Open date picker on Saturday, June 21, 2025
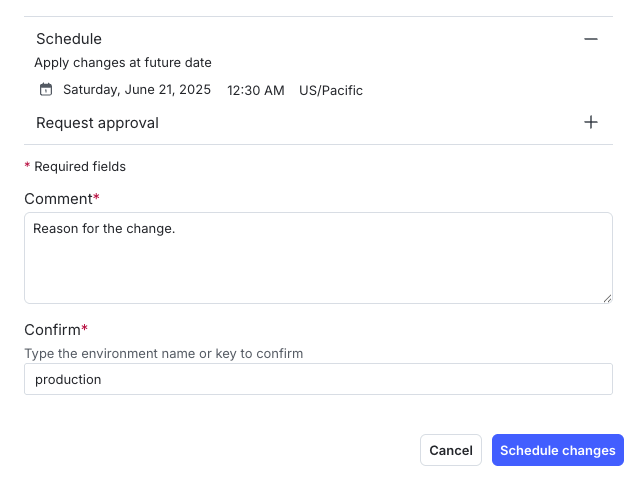The height and width of the screenshot is (477, 636). pos(136,90)
